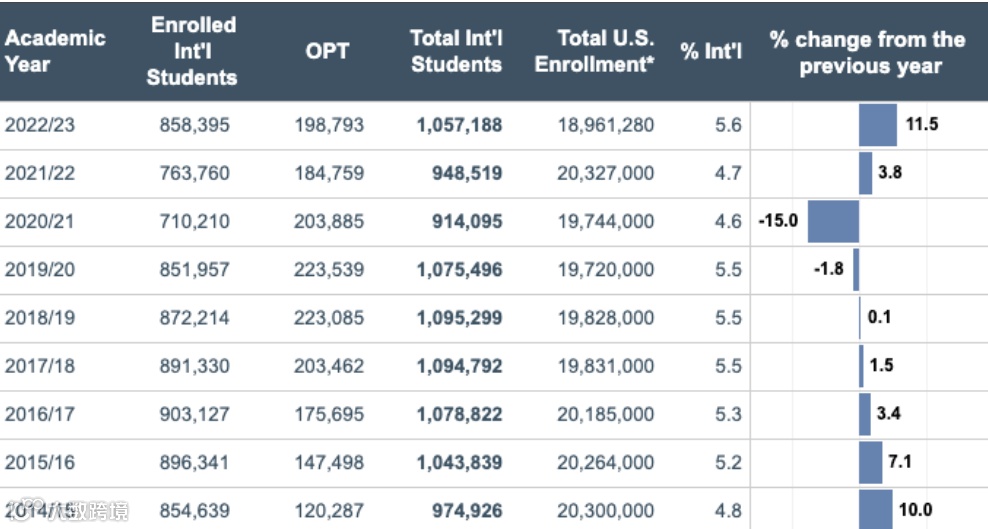Image resolution: width=988 pixels, height=529 pixels.
Task: Click the negative -15.0 change bar
Action: point(833,221)
